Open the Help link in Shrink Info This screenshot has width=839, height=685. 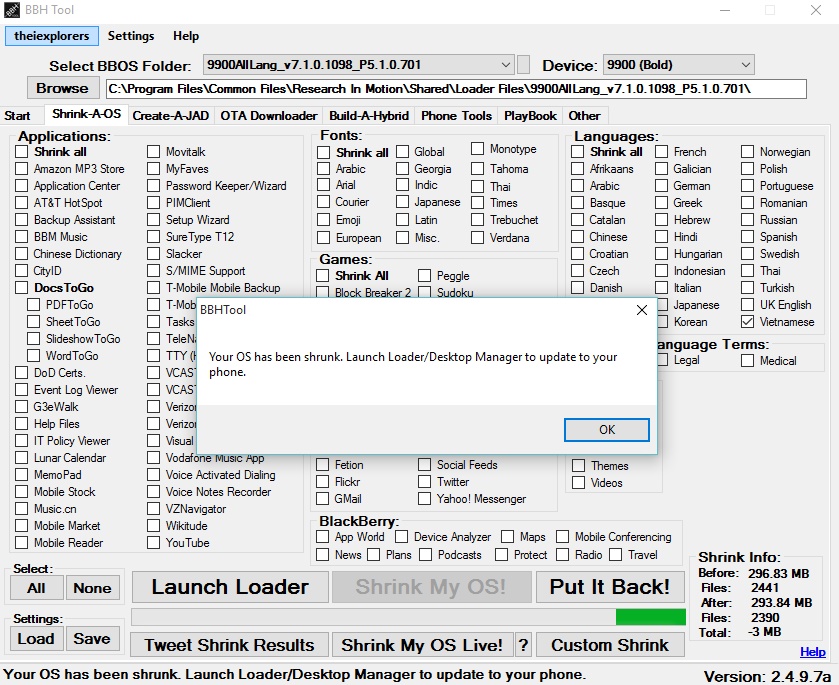813,652
